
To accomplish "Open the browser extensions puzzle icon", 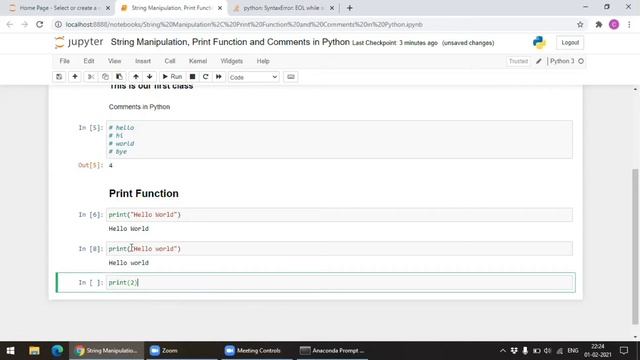I will click(598, 24).
